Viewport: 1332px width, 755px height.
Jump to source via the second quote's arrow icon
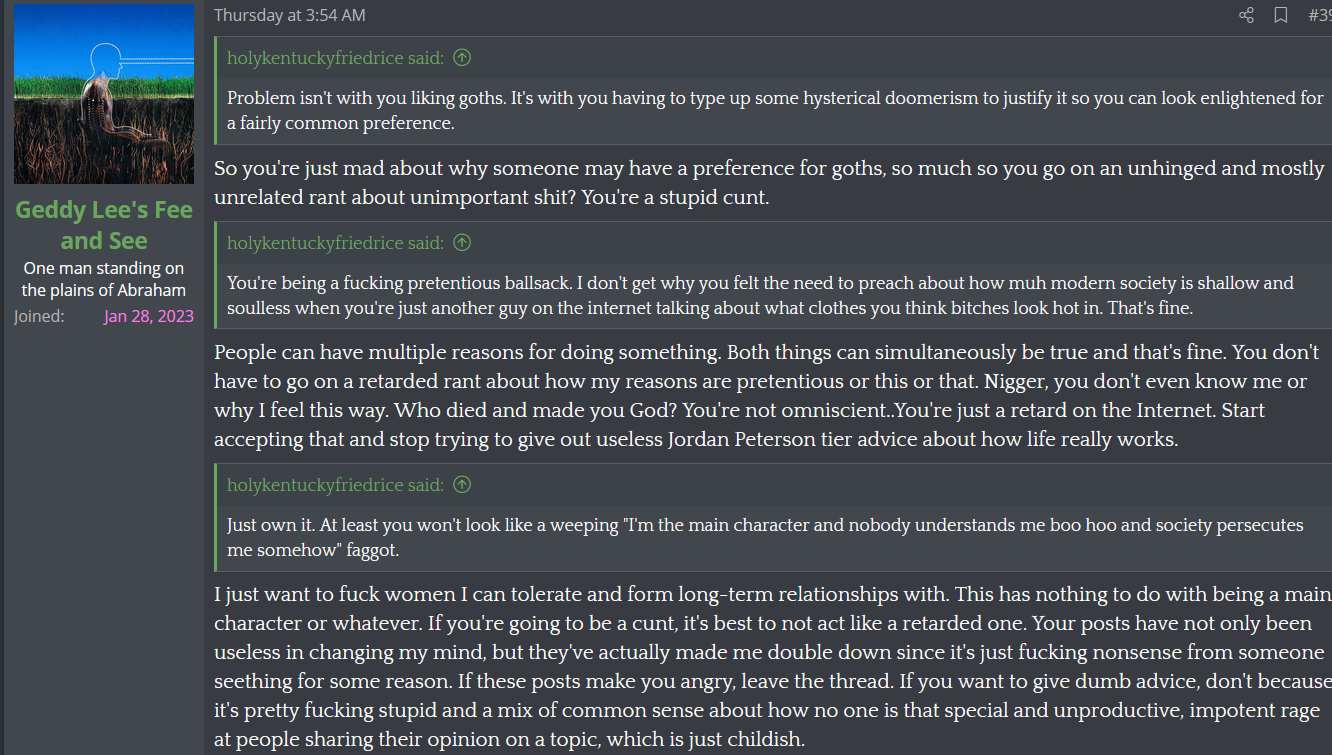[462, 243]
